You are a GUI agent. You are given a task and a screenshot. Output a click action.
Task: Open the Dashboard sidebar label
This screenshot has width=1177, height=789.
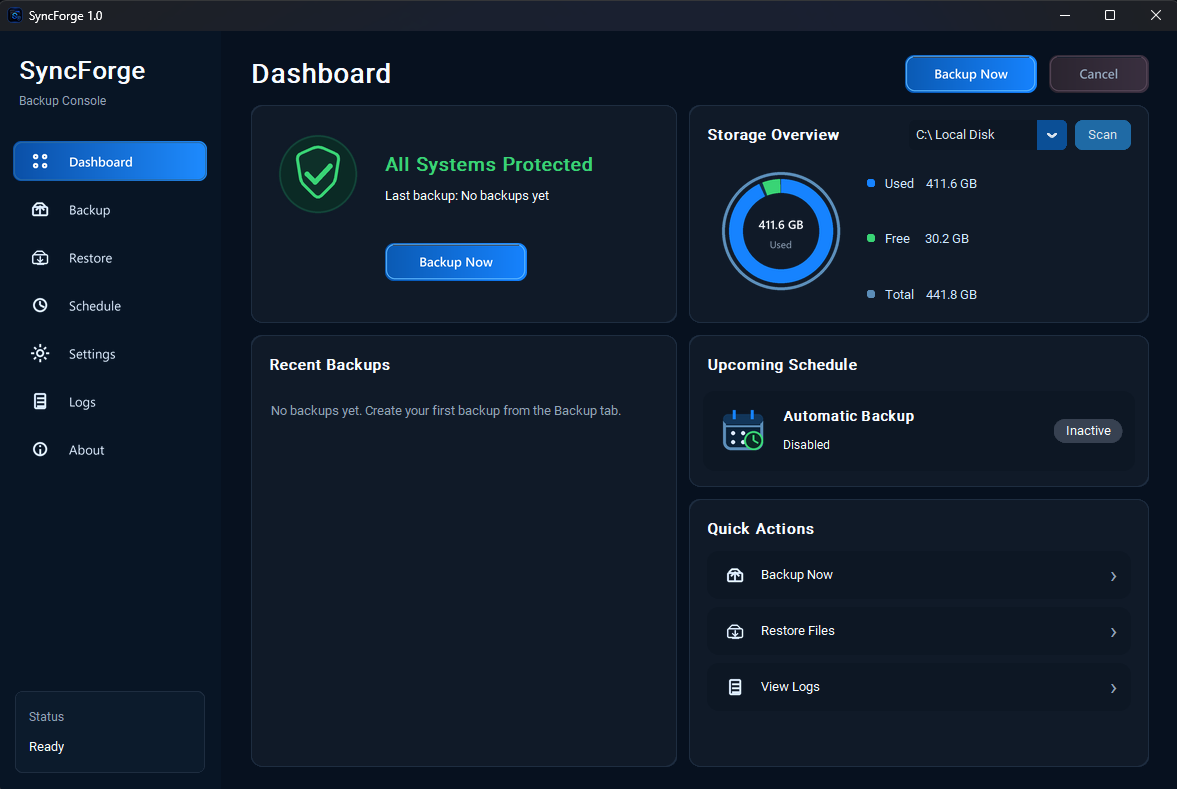[101, 162]
